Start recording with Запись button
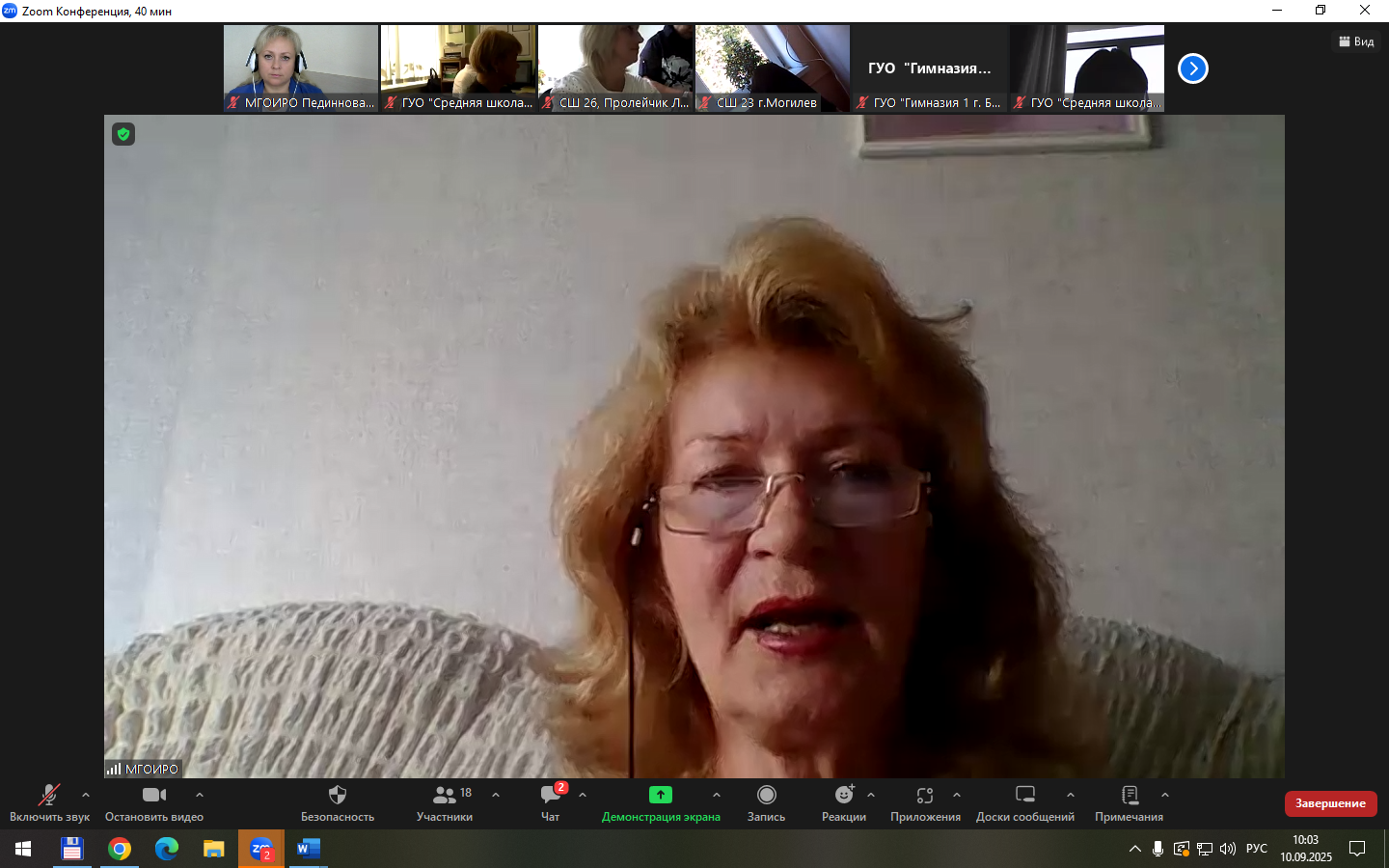Screen dimensions: 1389x868 click(x=766, y=802)
